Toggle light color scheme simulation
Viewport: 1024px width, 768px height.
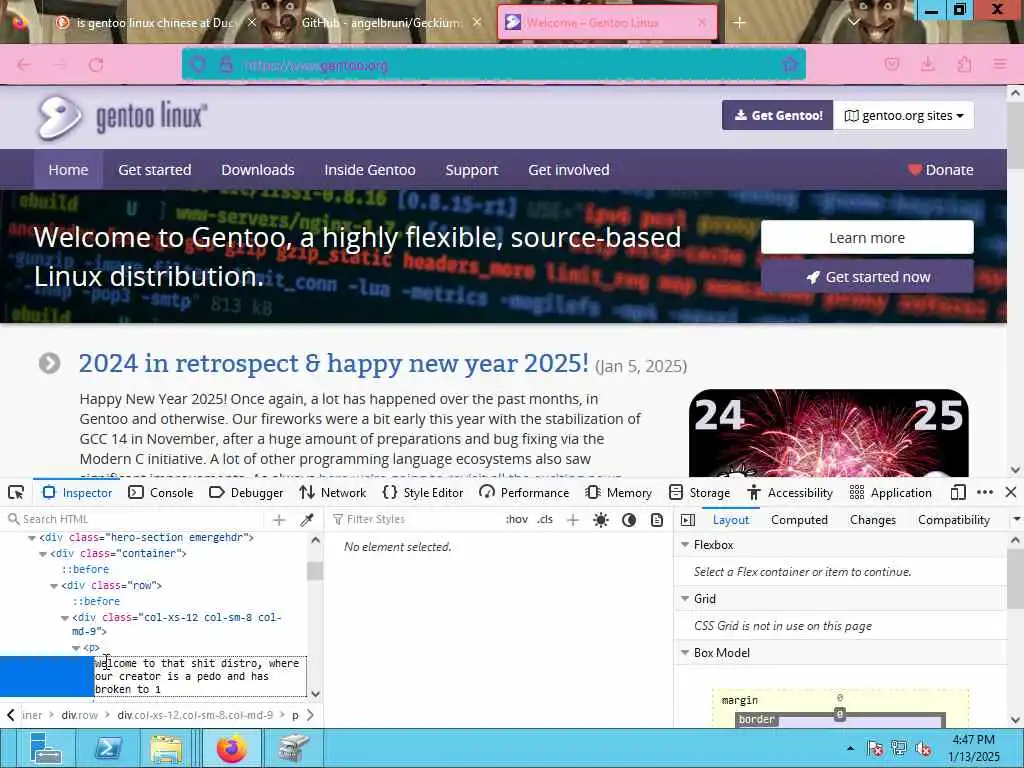coord(601,520)
